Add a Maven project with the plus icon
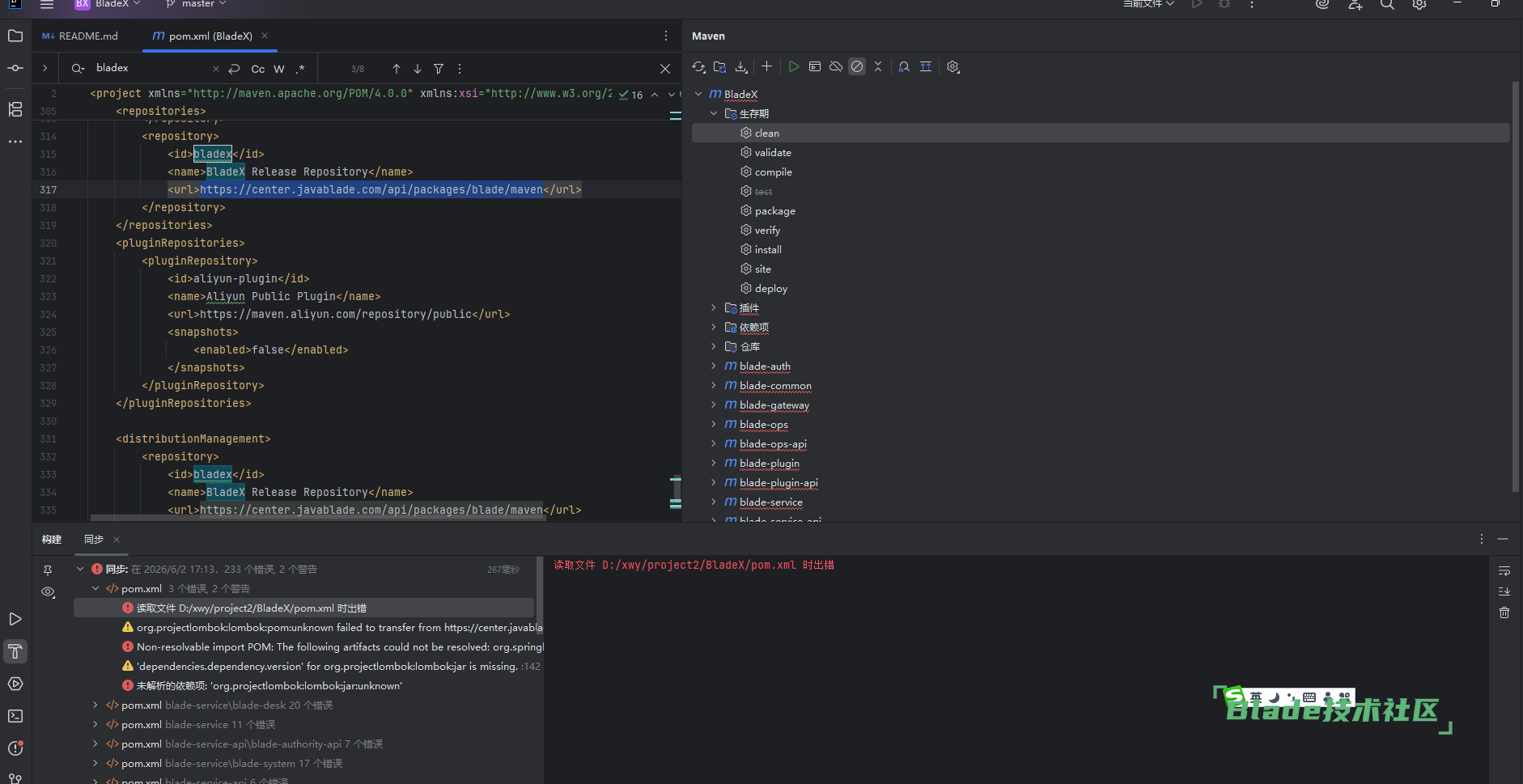 click(767, 67)
